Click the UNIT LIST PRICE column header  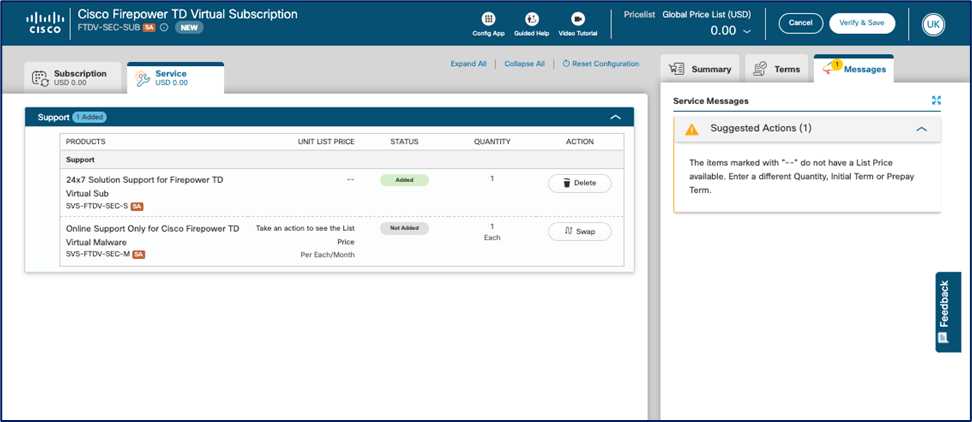coord(326,142)
